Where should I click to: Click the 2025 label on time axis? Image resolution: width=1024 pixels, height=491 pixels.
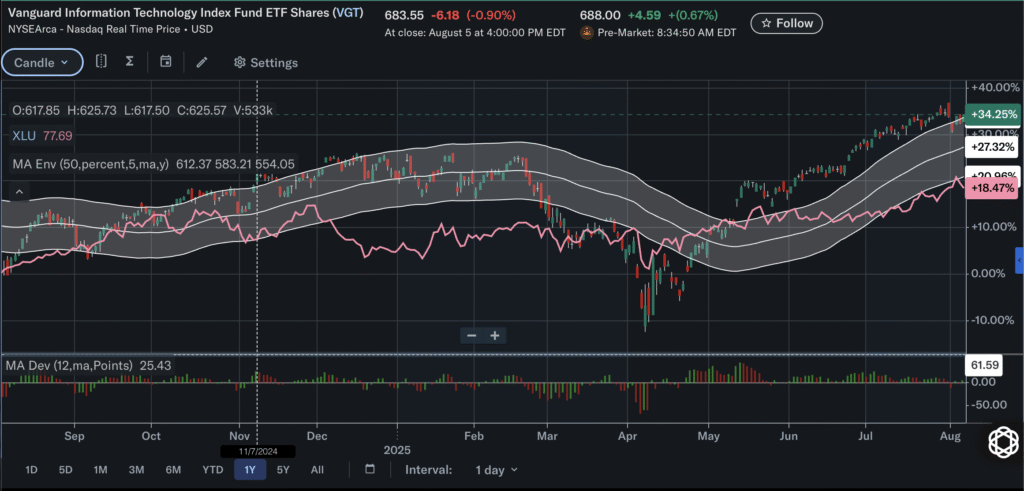396,451
